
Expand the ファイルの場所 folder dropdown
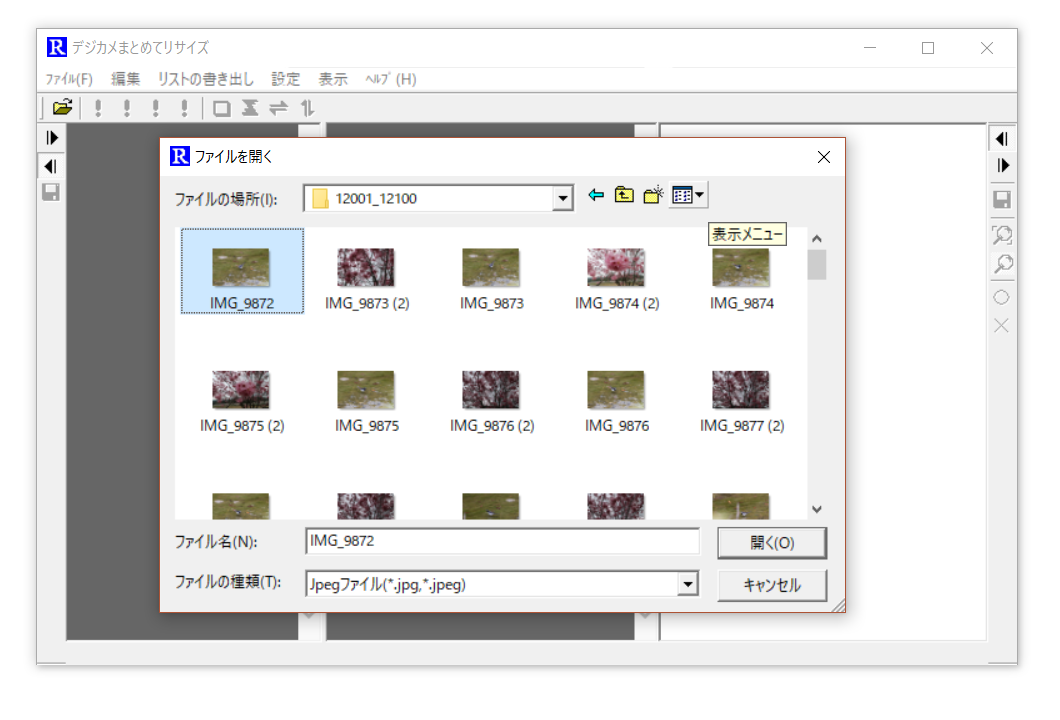tap(562, 199)
